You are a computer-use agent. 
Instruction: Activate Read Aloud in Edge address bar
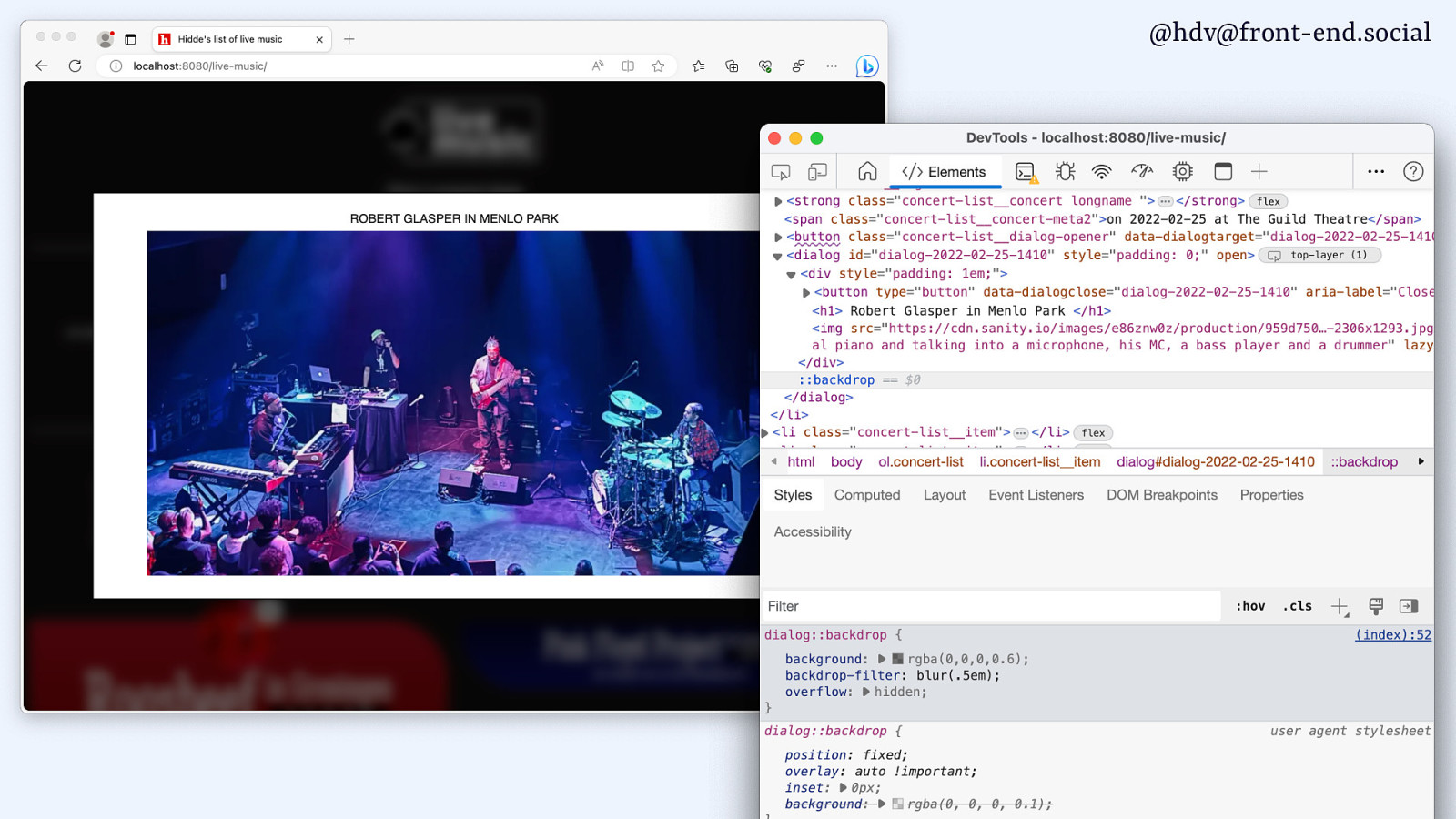tap(598, 66)
